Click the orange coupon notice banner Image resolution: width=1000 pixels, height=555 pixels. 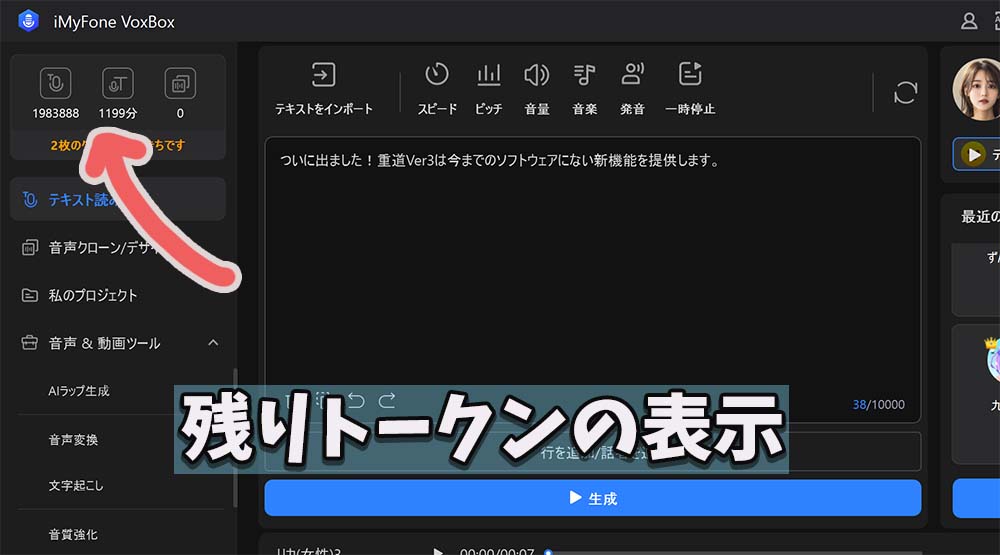pos(118,145)
